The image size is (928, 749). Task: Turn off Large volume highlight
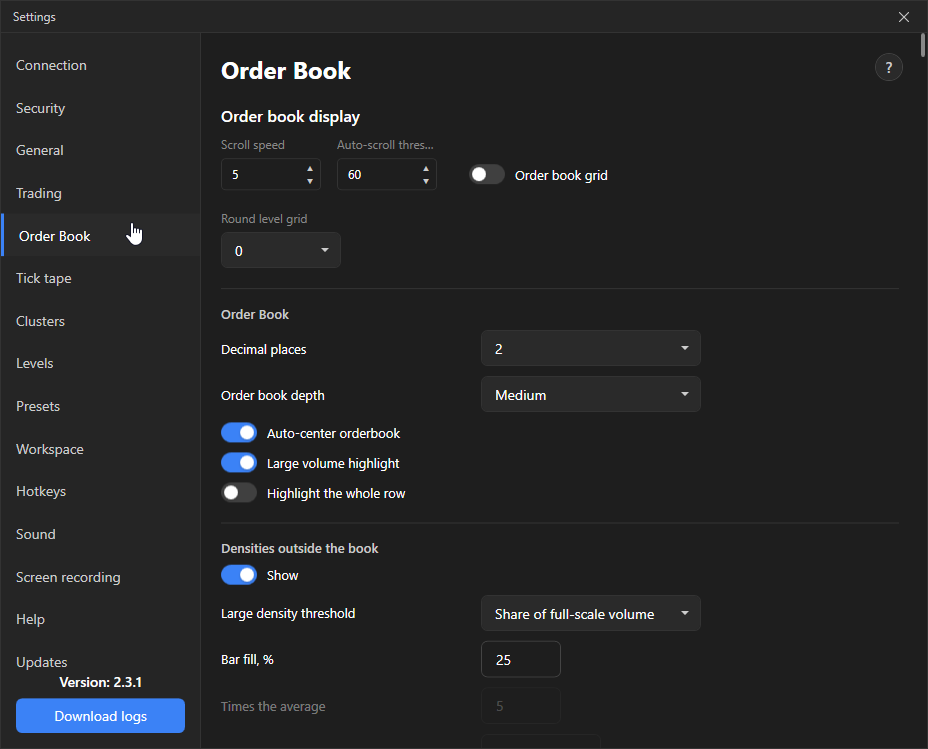coord(239,463)
